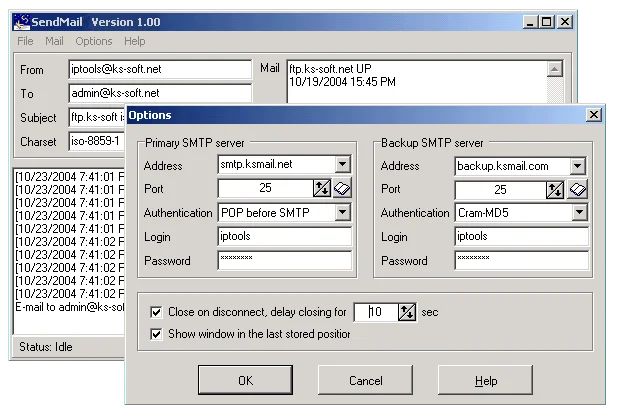Expand primary SMTP Address dropdown
Image resolution: width=618 pixels, height=412 pixels.
point(342,164)
